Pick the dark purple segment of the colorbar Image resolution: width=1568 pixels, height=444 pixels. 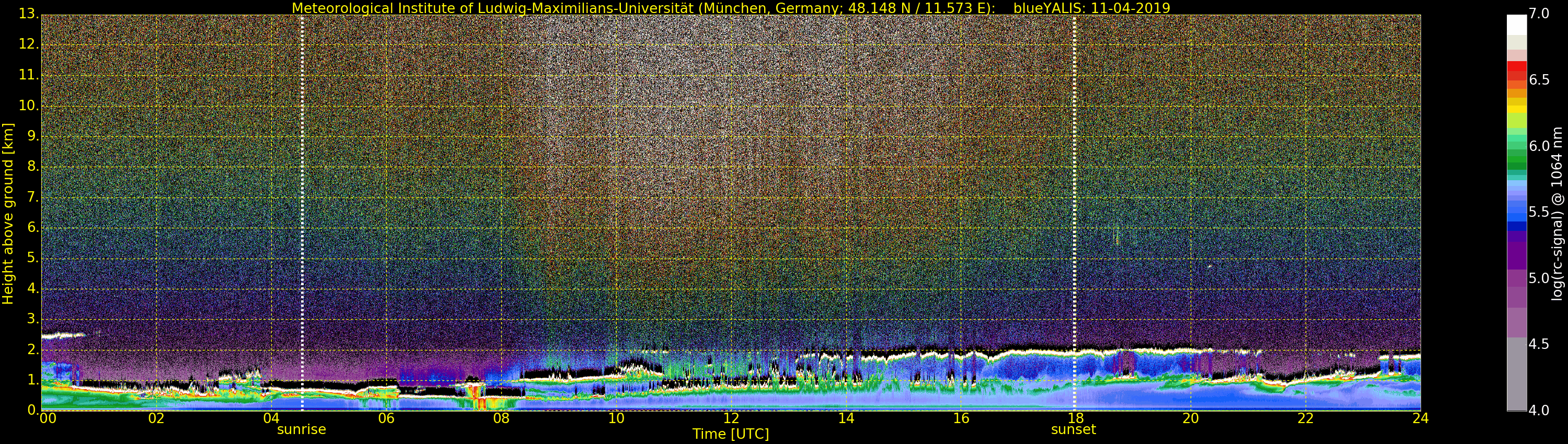tap(1516, 255)
